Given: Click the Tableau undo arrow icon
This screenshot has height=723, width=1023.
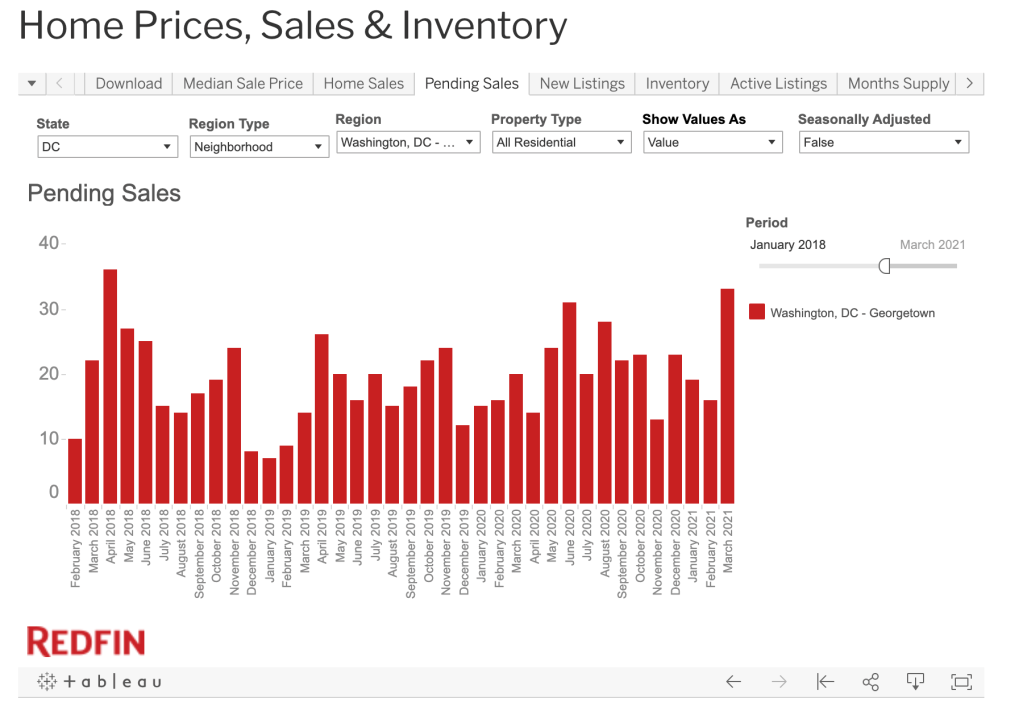Looking at the screenshot, I should click(x=733, y=682).
